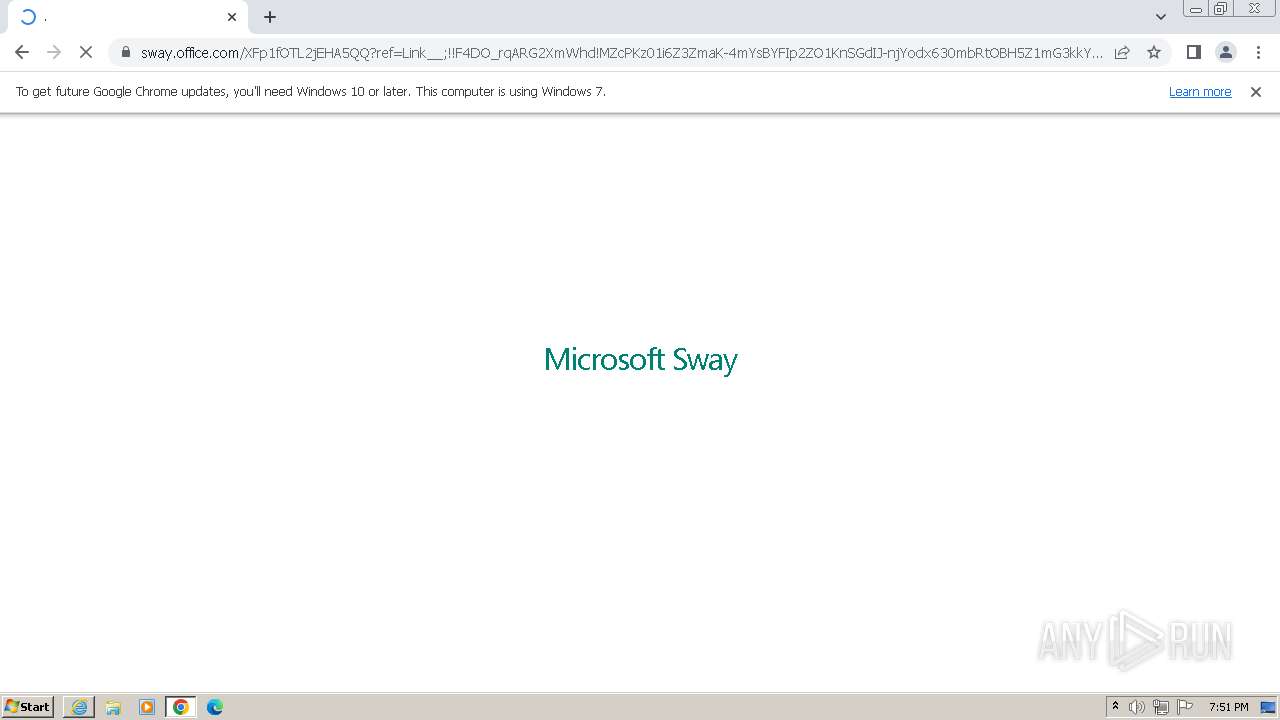
Task: Click the sway.office.com address bar
Action: click(x=620, y=53)
